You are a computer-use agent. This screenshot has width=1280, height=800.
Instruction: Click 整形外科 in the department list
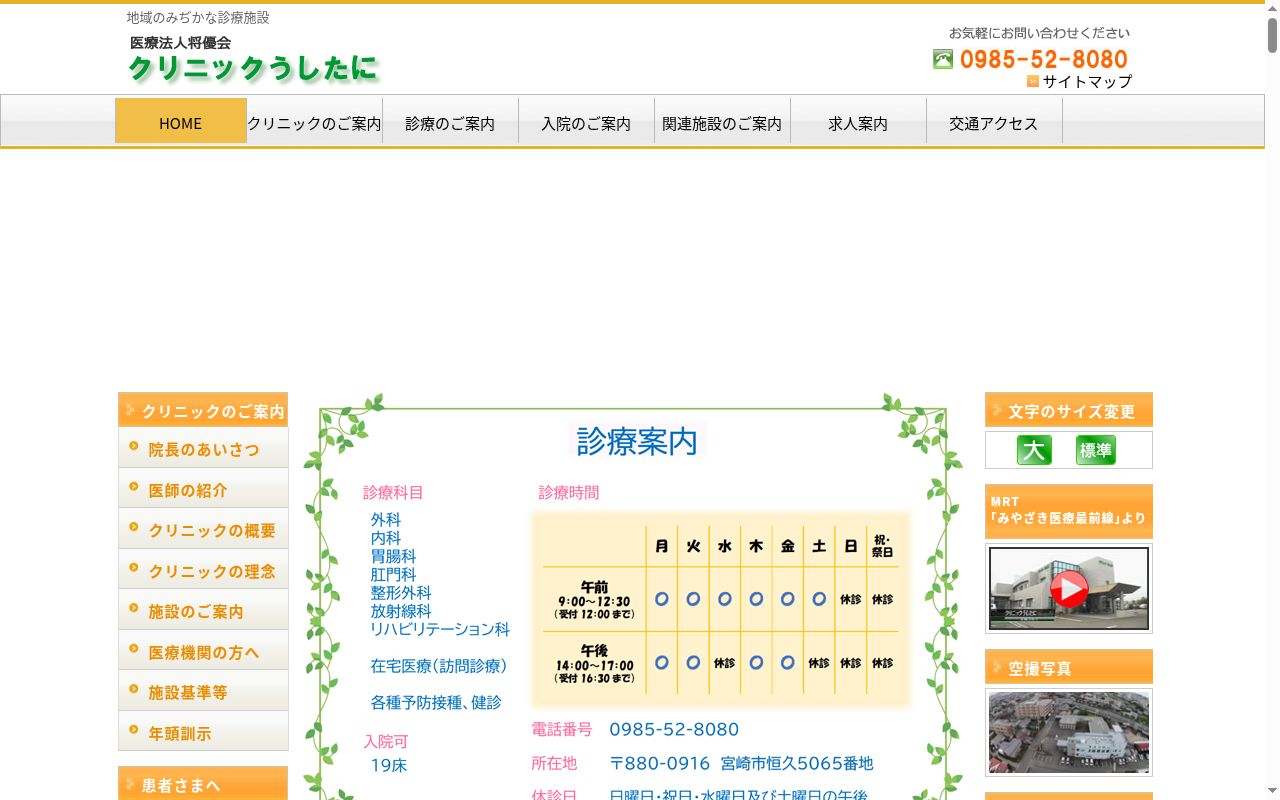[x=401, y=592]
